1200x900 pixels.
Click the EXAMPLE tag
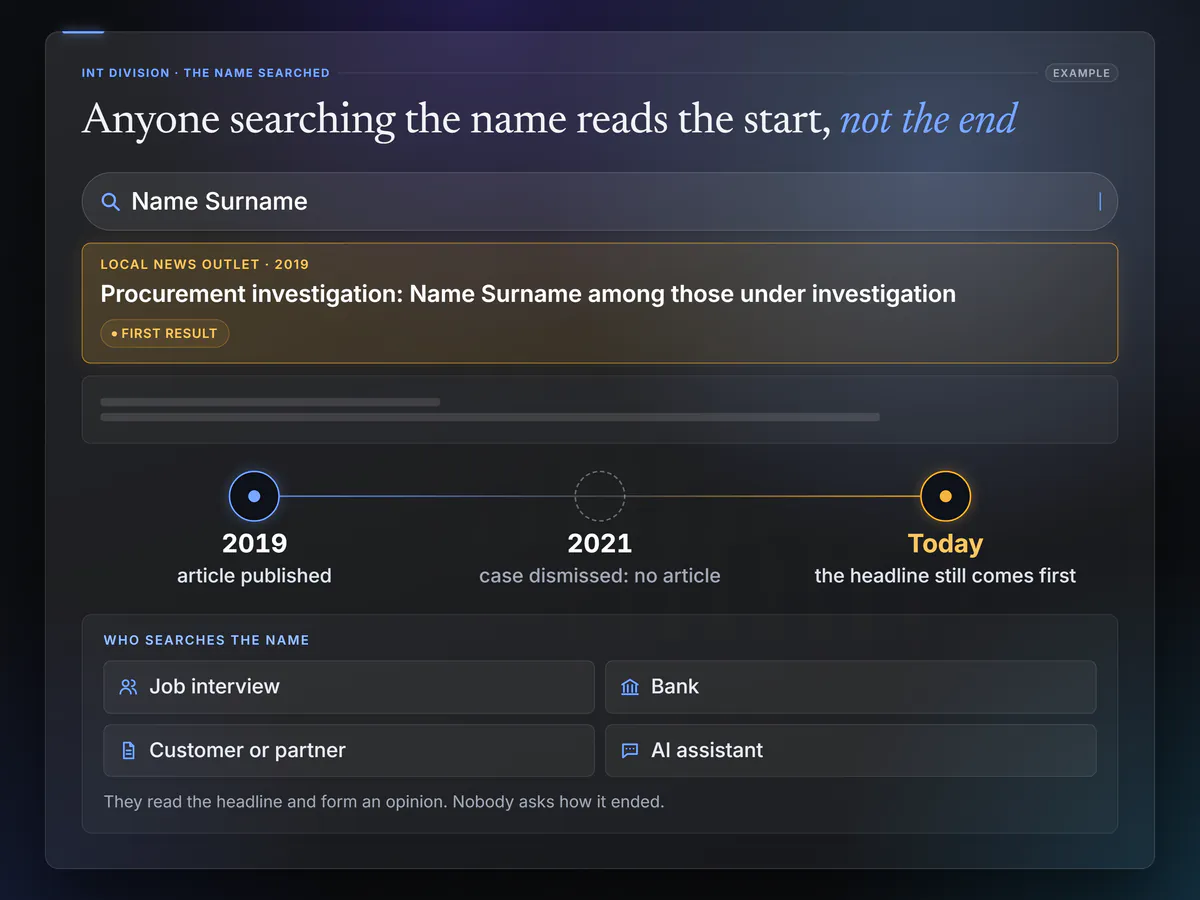point(1081,73)
